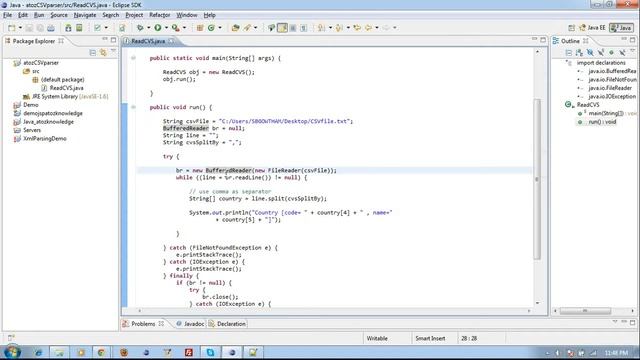Click the Print icon in toolbar

(x=51, y=28)
